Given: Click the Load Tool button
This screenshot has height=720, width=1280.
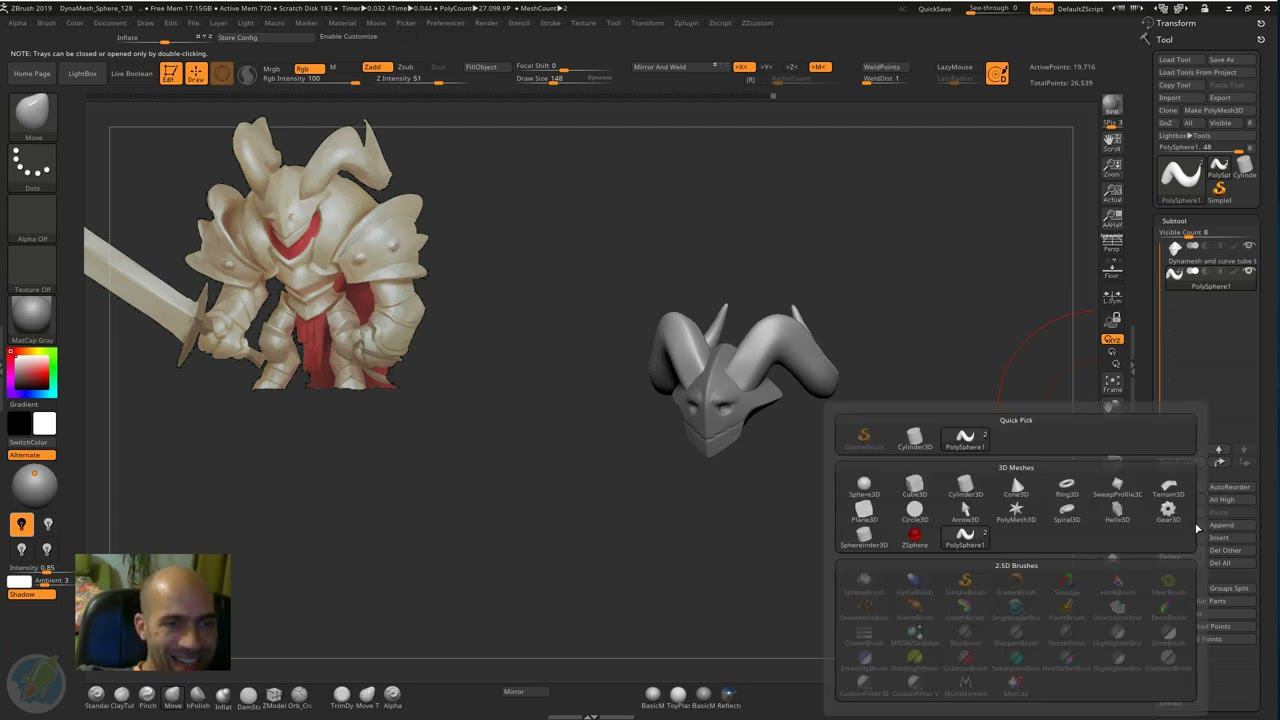Looking at the screenshot, I should 1176,60.
